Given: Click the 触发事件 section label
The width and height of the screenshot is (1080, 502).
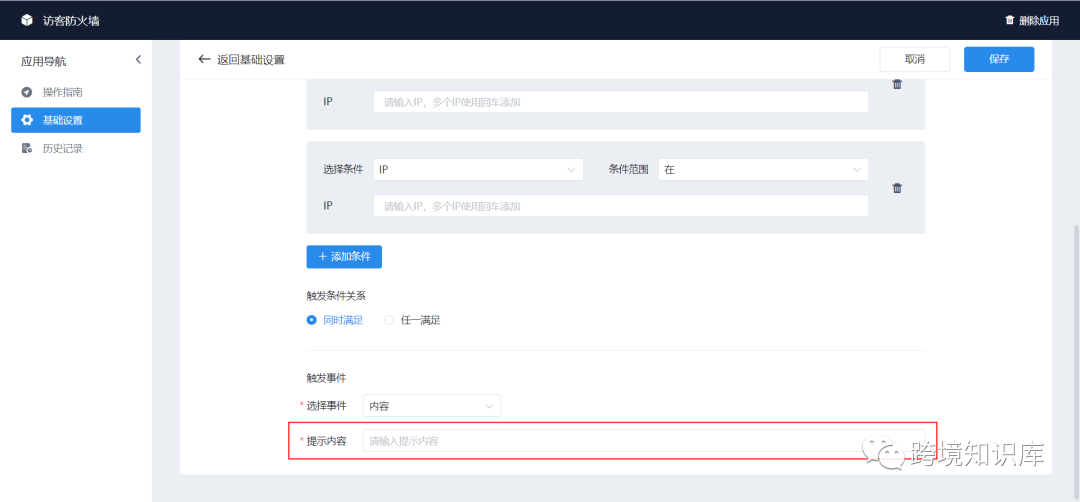Looking at the screenshot, I should coord(326,378).
